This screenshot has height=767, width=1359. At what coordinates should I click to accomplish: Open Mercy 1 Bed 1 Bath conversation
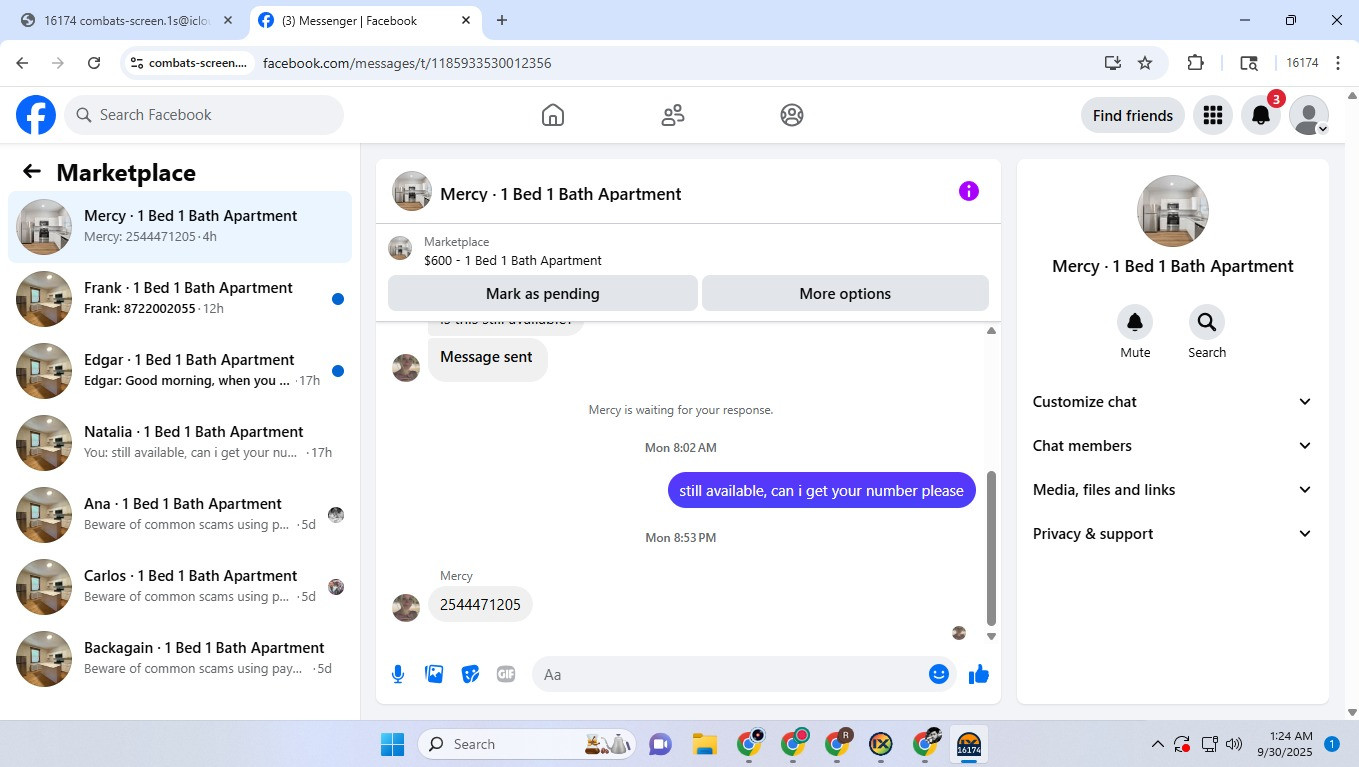pos(180,227)
